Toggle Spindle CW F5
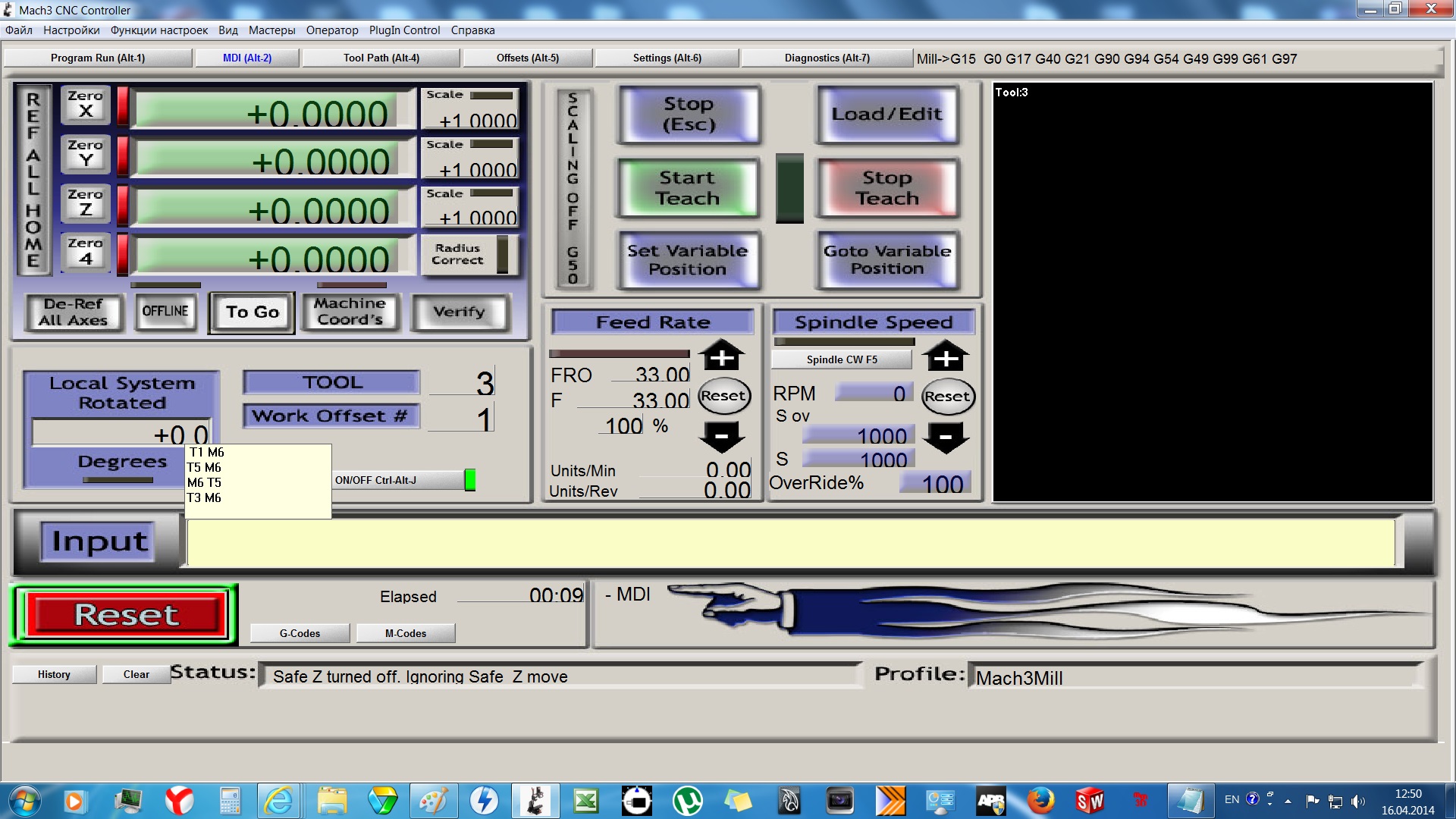1456x819 pixels. [842, 359]
